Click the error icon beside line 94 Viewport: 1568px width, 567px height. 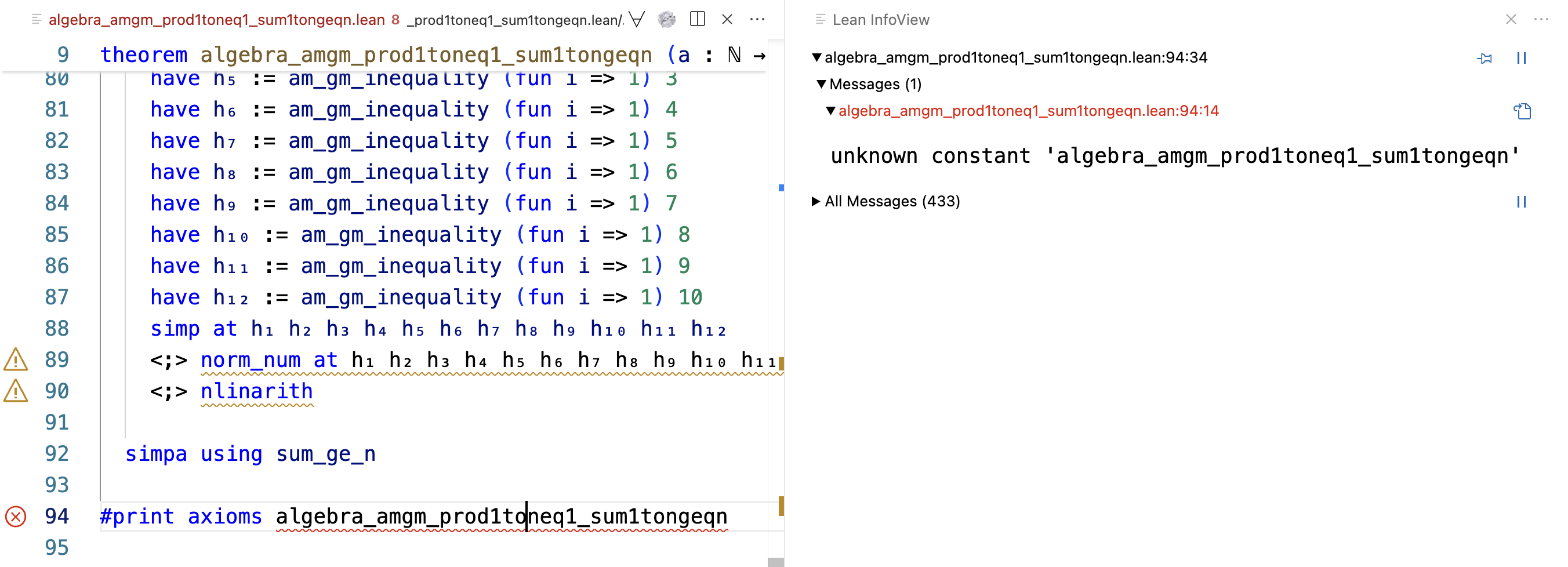[x=16, y=517]
